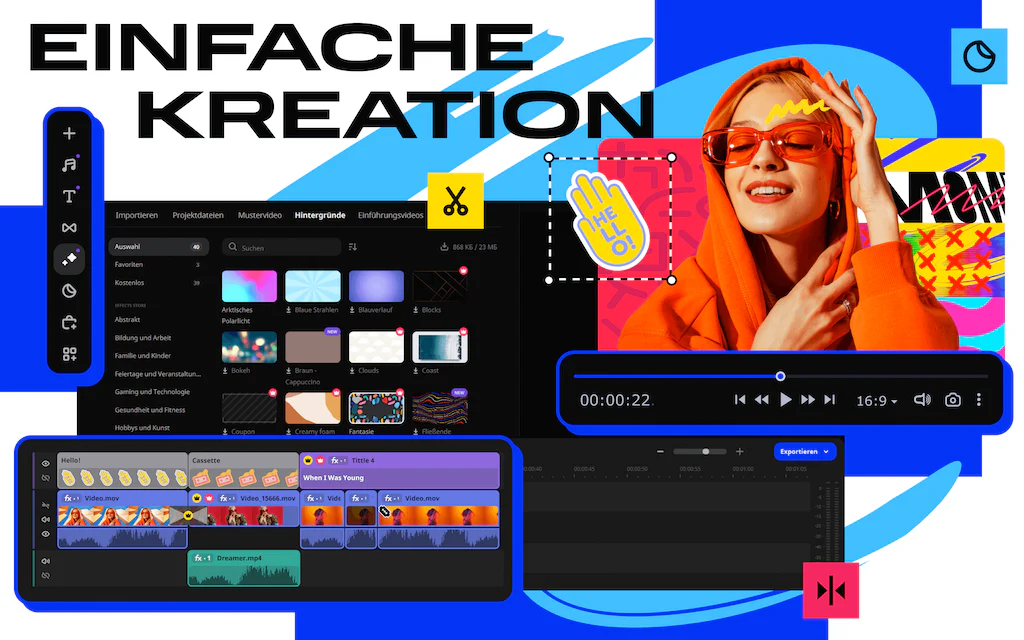The image size is (1024, 640).
Task: Select the Blauverlauf background thumbnail
Action: click(376, 286)
